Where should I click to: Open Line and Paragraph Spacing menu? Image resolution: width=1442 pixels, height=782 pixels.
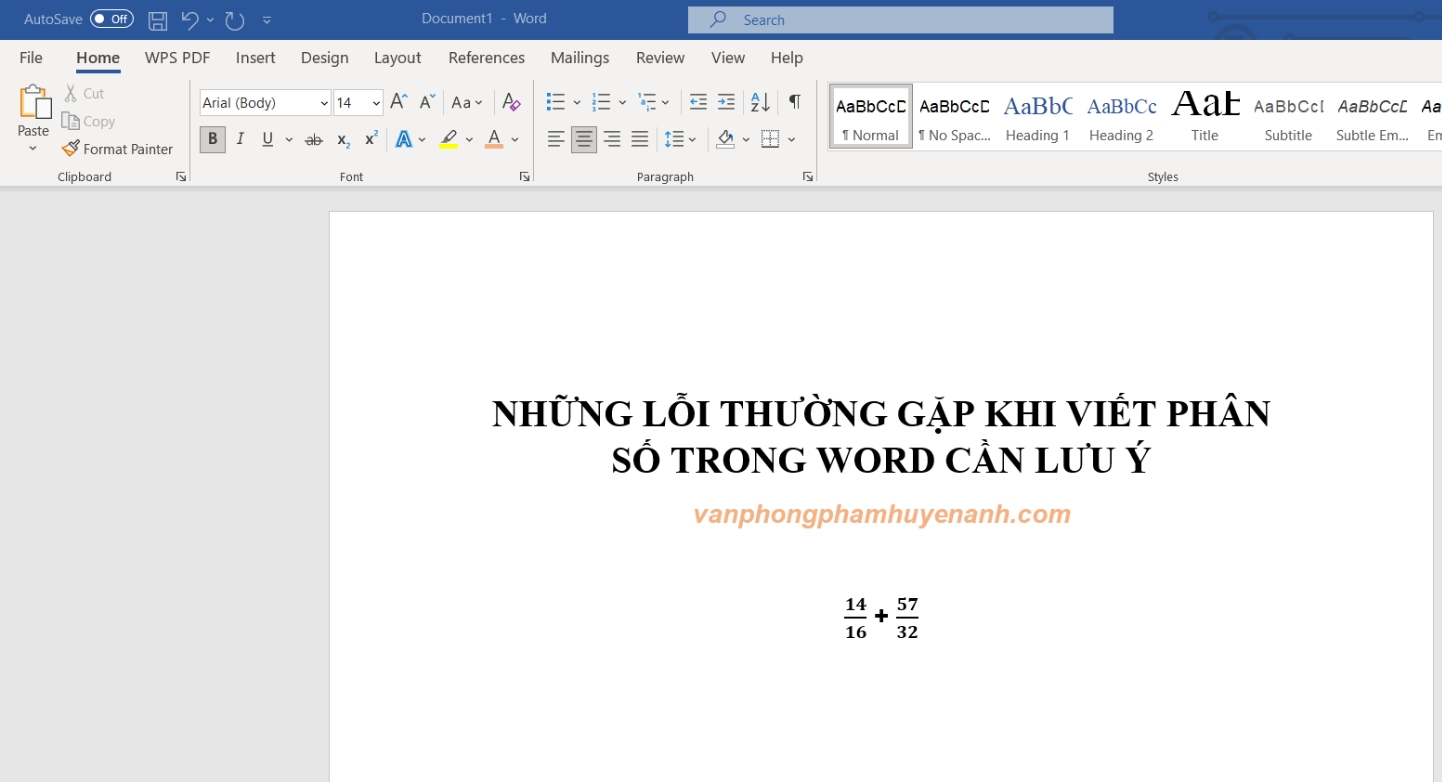tap(681, 139)
